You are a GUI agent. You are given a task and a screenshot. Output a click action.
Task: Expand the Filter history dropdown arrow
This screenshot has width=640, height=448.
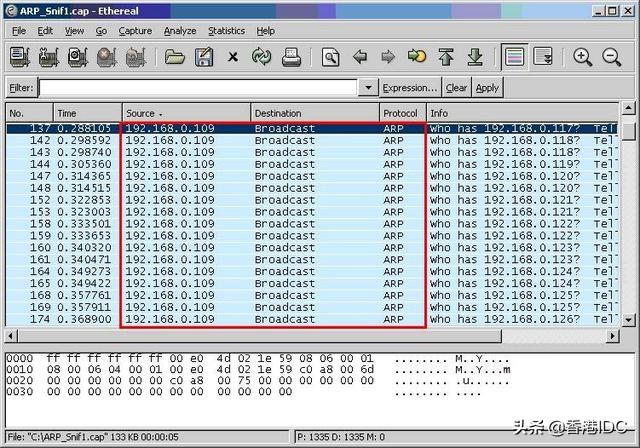tap(368, 88)
